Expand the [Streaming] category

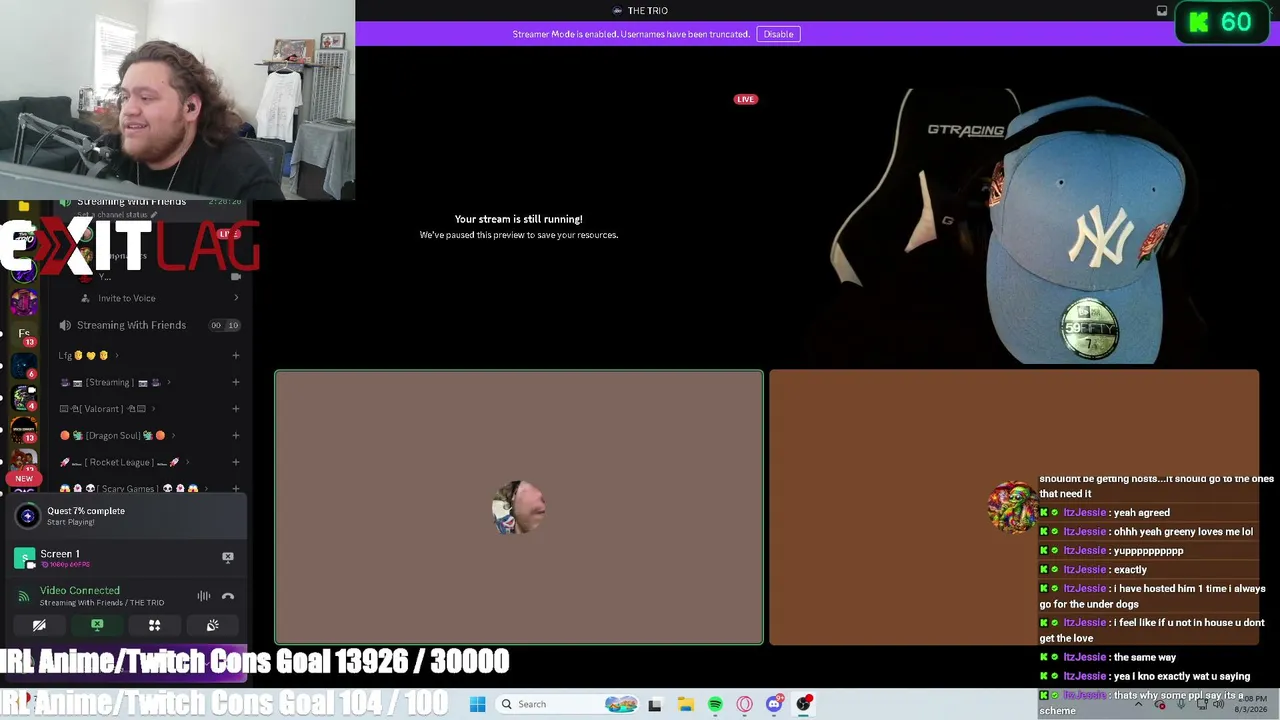115,382
